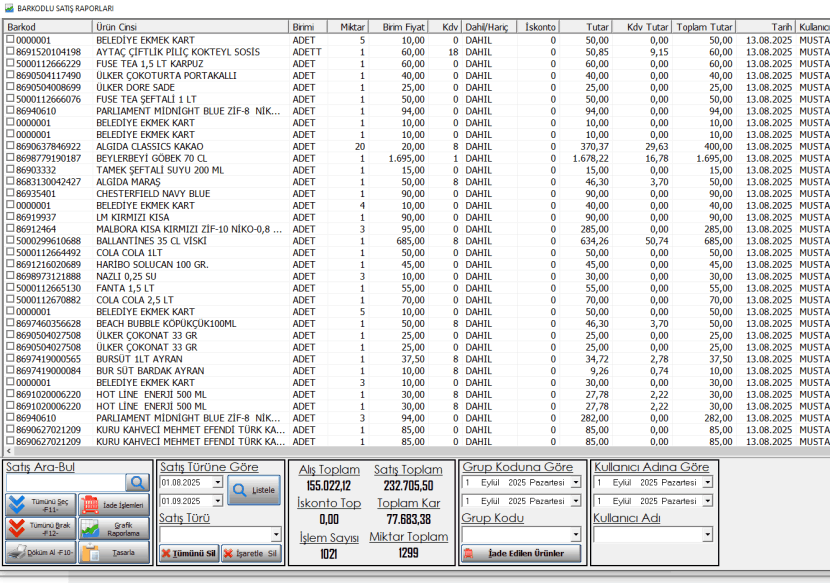Click the BURSÜT 1LT AYRAN row
This screenshot has height=583, width=830.
coord(416,359)
